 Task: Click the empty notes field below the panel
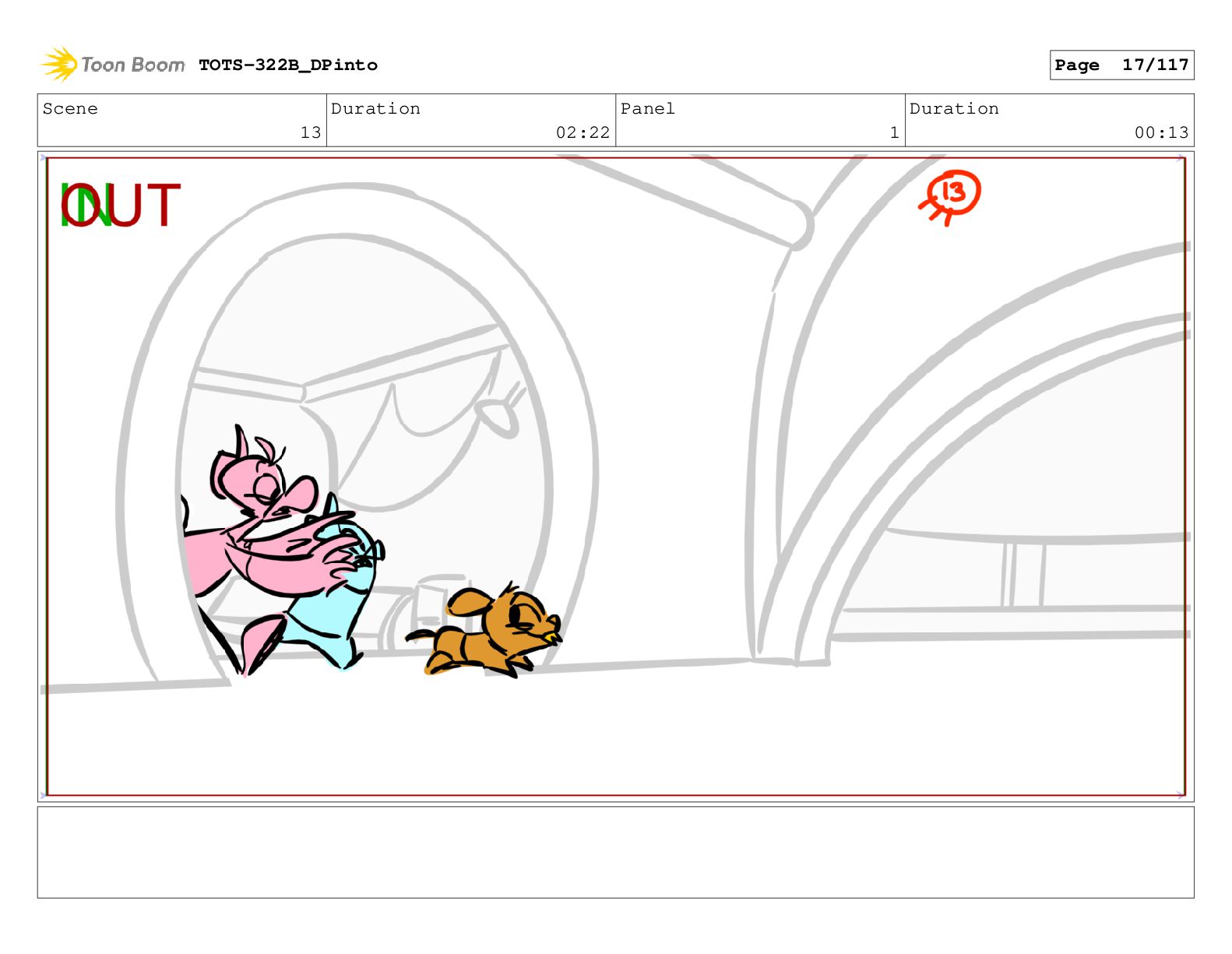615,853
